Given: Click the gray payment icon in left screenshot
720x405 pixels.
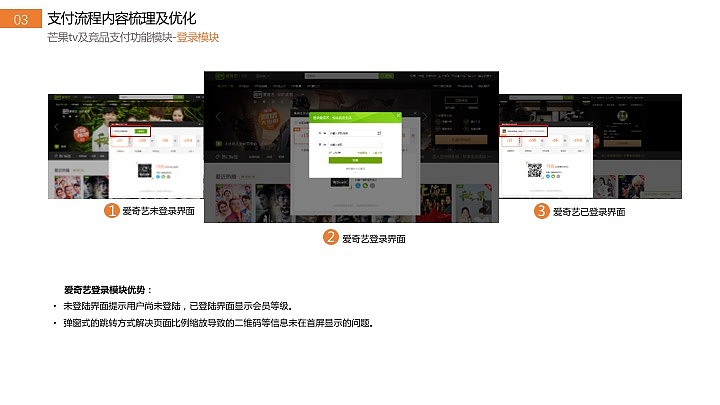Looking at the screenshot, I should coord(169,177).
